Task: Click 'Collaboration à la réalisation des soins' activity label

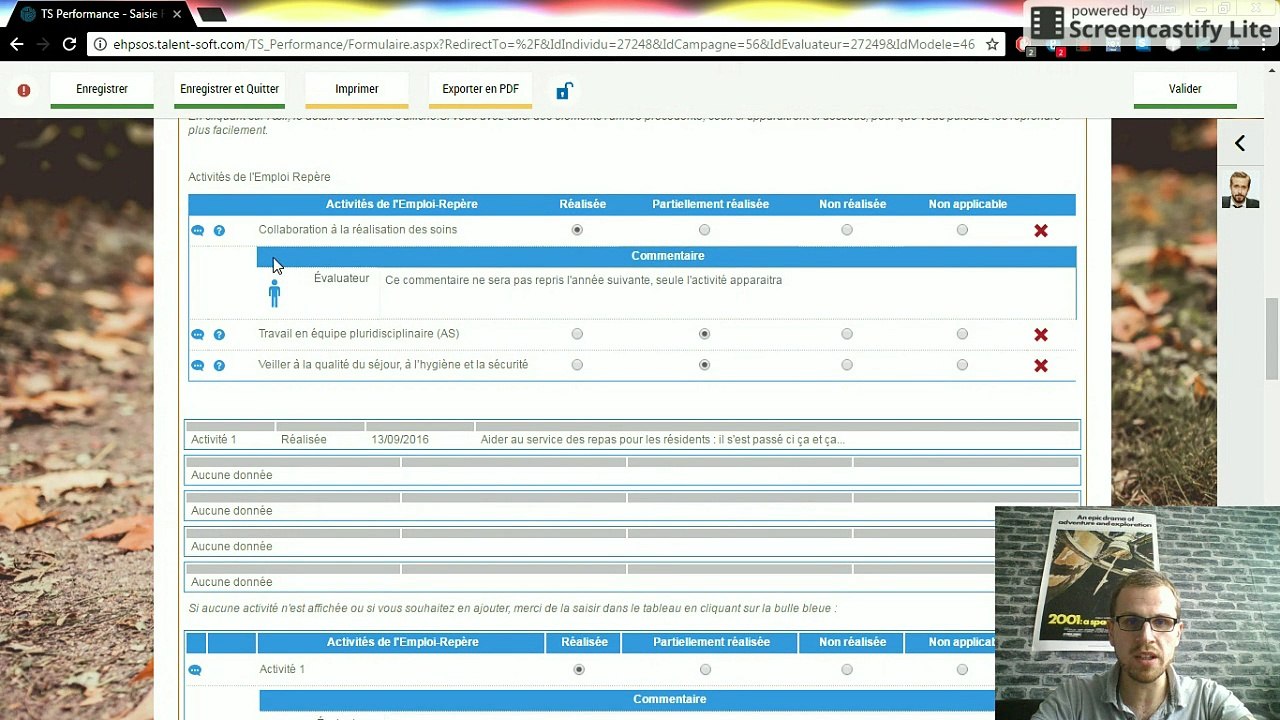Action: 357,230
